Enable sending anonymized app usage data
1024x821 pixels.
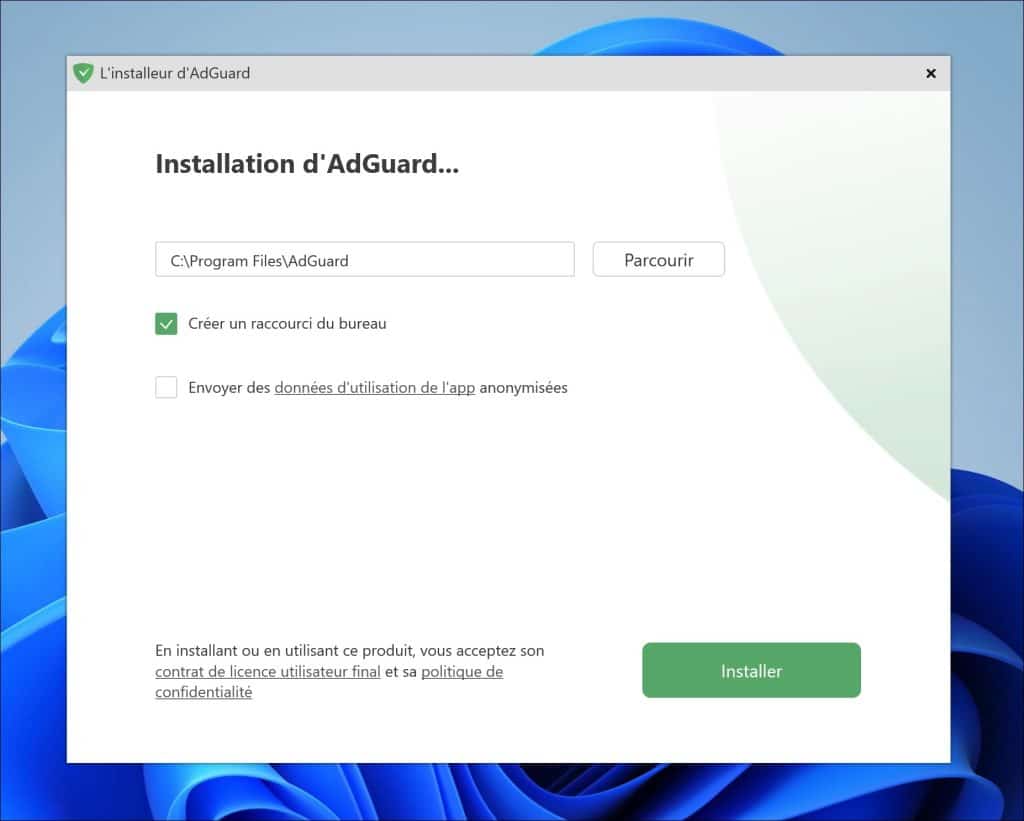click(166, 386)
